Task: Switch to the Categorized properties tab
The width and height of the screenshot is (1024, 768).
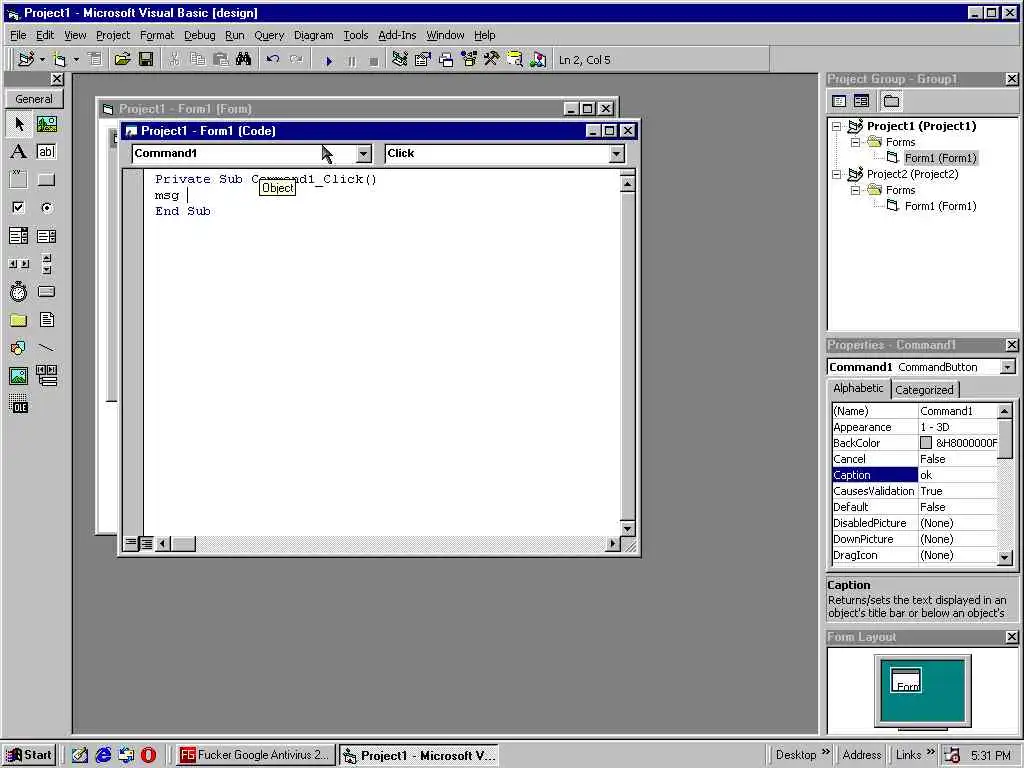Action: (x=924, y=390)
